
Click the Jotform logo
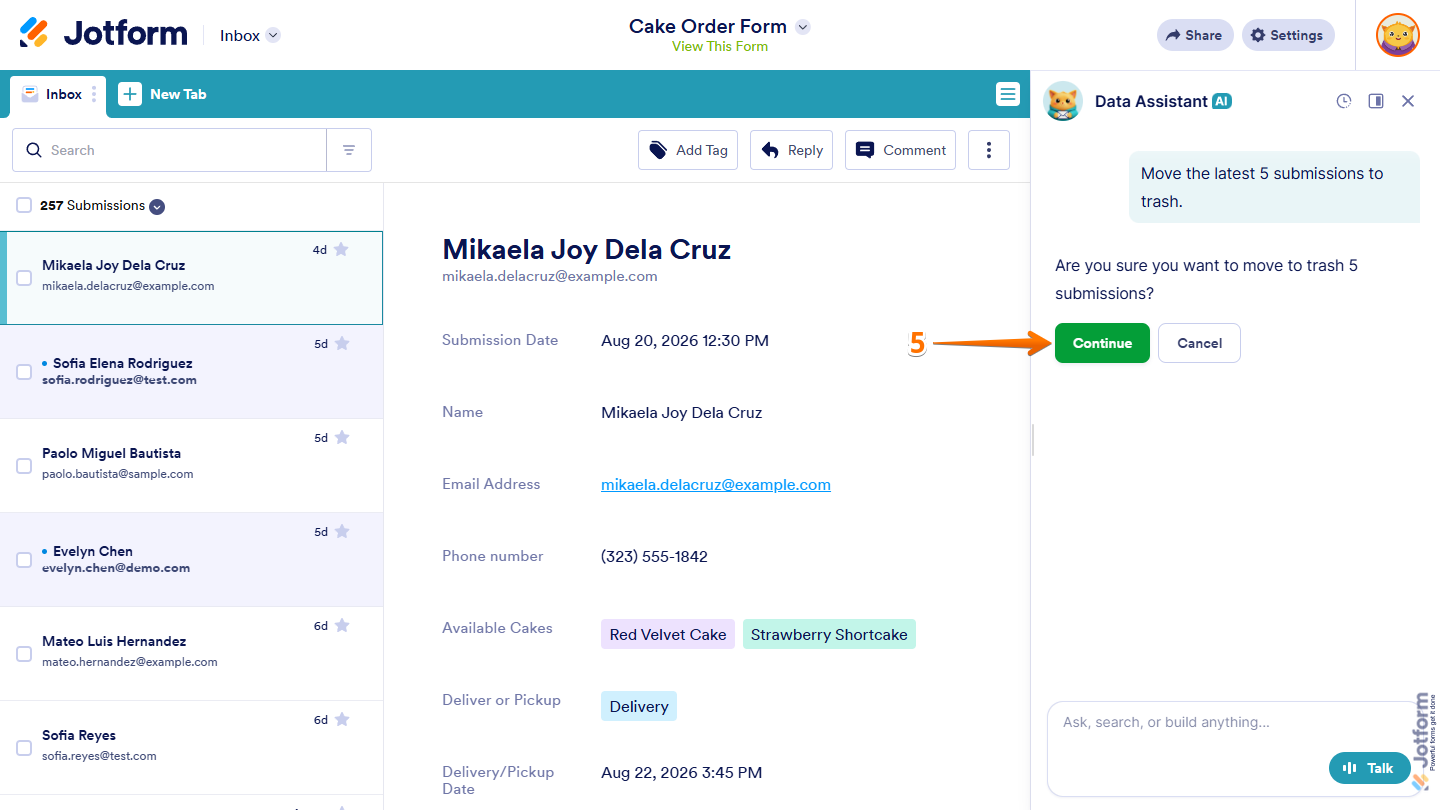[x=103, y=34]
